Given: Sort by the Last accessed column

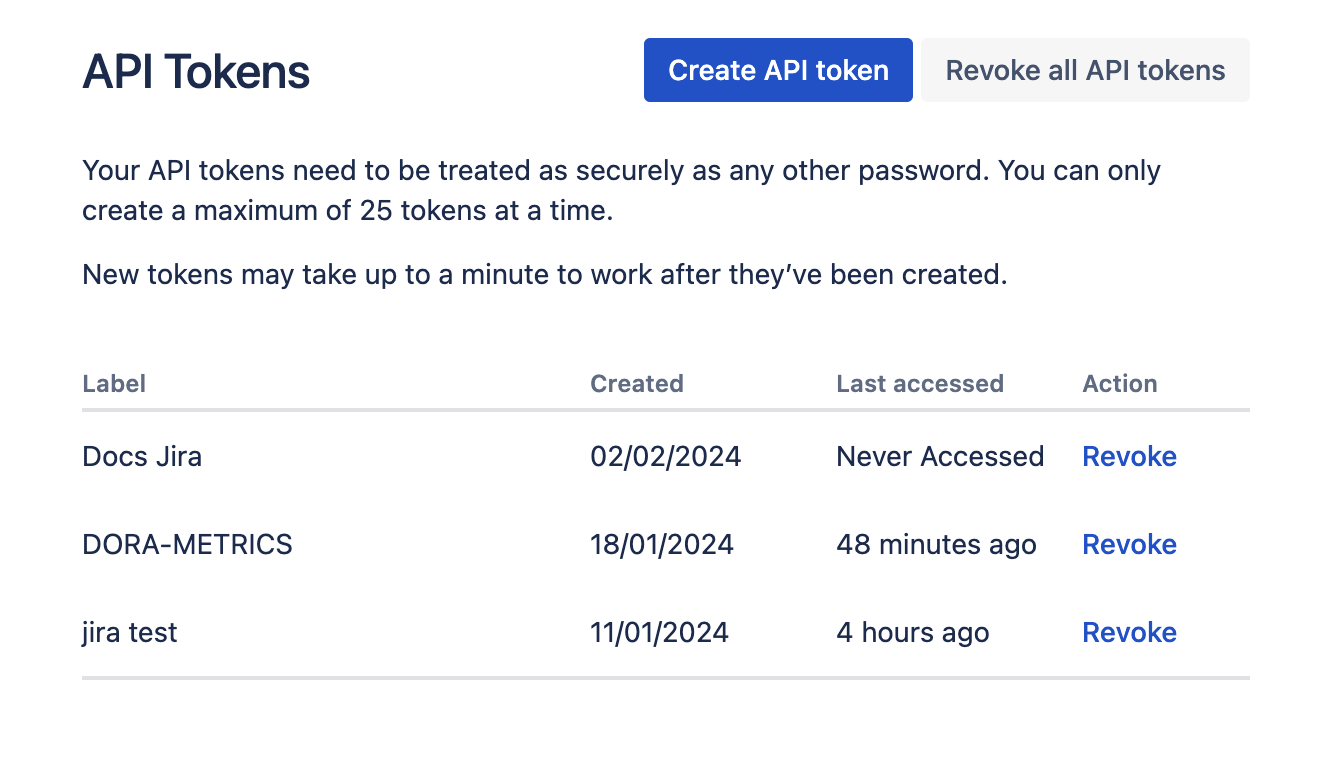Looking at the screenshot, I should (x=920, y=383).
